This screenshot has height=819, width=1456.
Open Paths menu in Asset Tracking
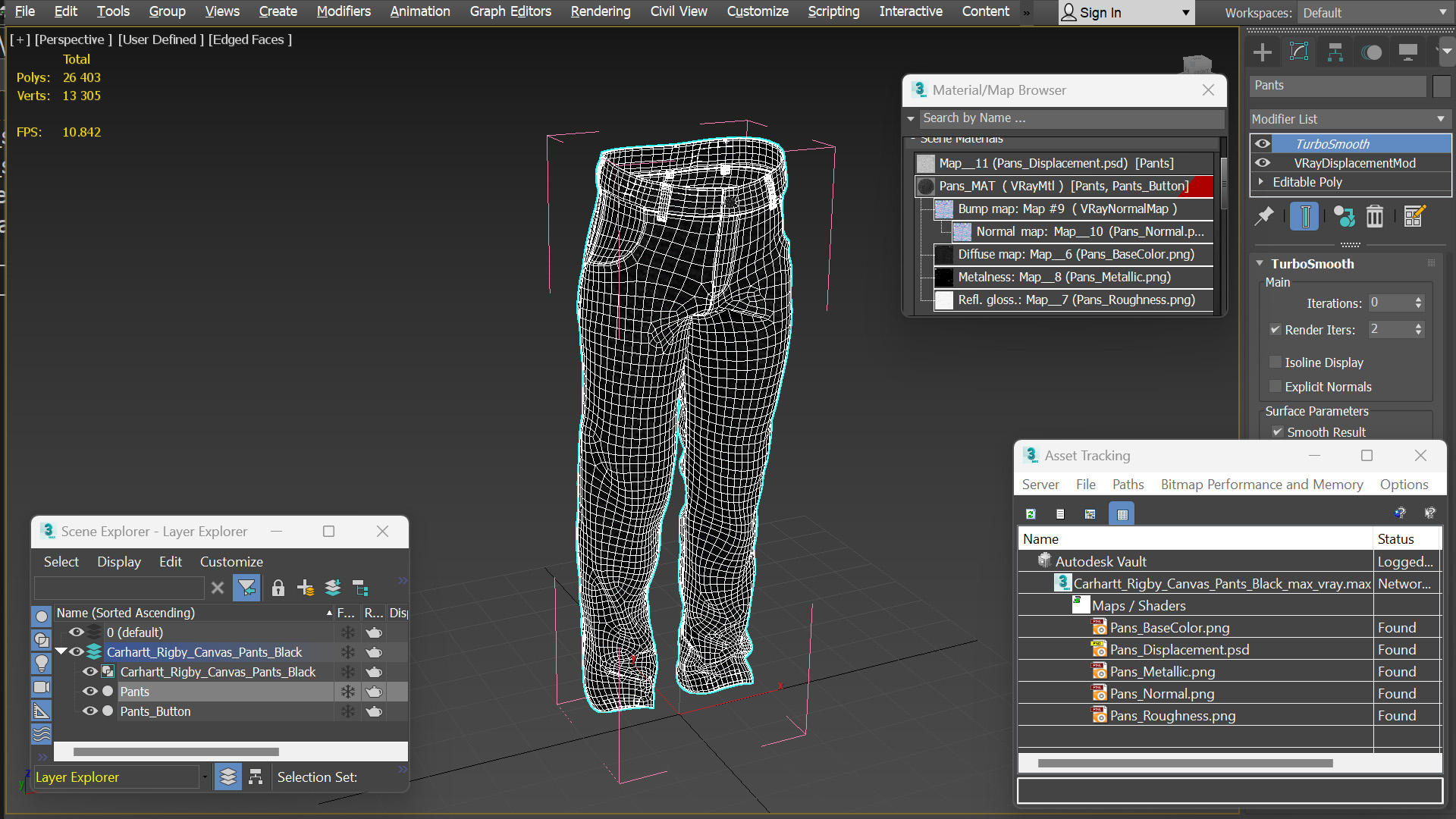[x=1128, y=485]
